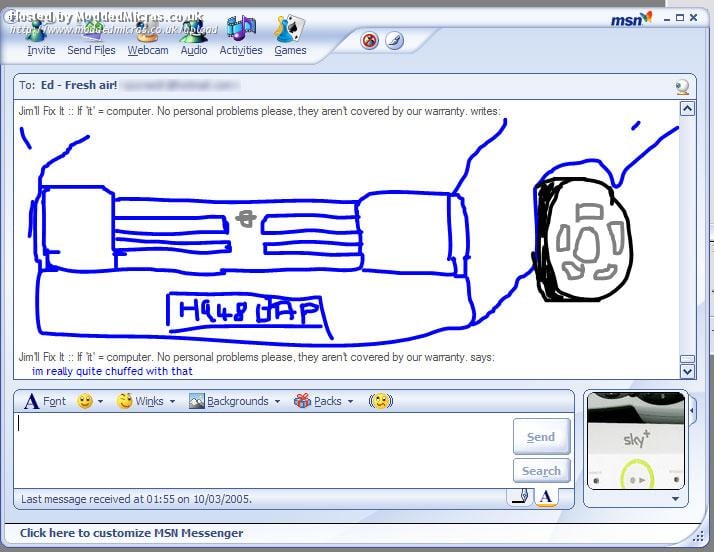Click the Send button

click(x=541, y=436)
